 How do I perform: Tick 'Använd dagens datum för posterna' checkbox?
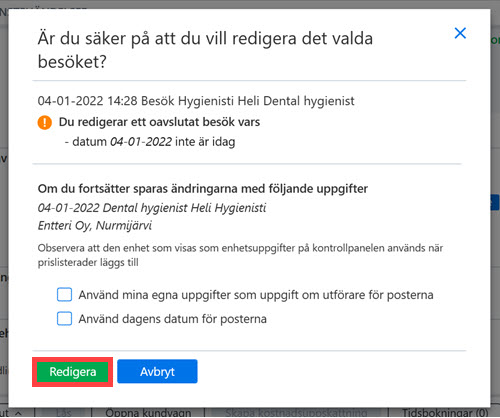click(64, 319)
